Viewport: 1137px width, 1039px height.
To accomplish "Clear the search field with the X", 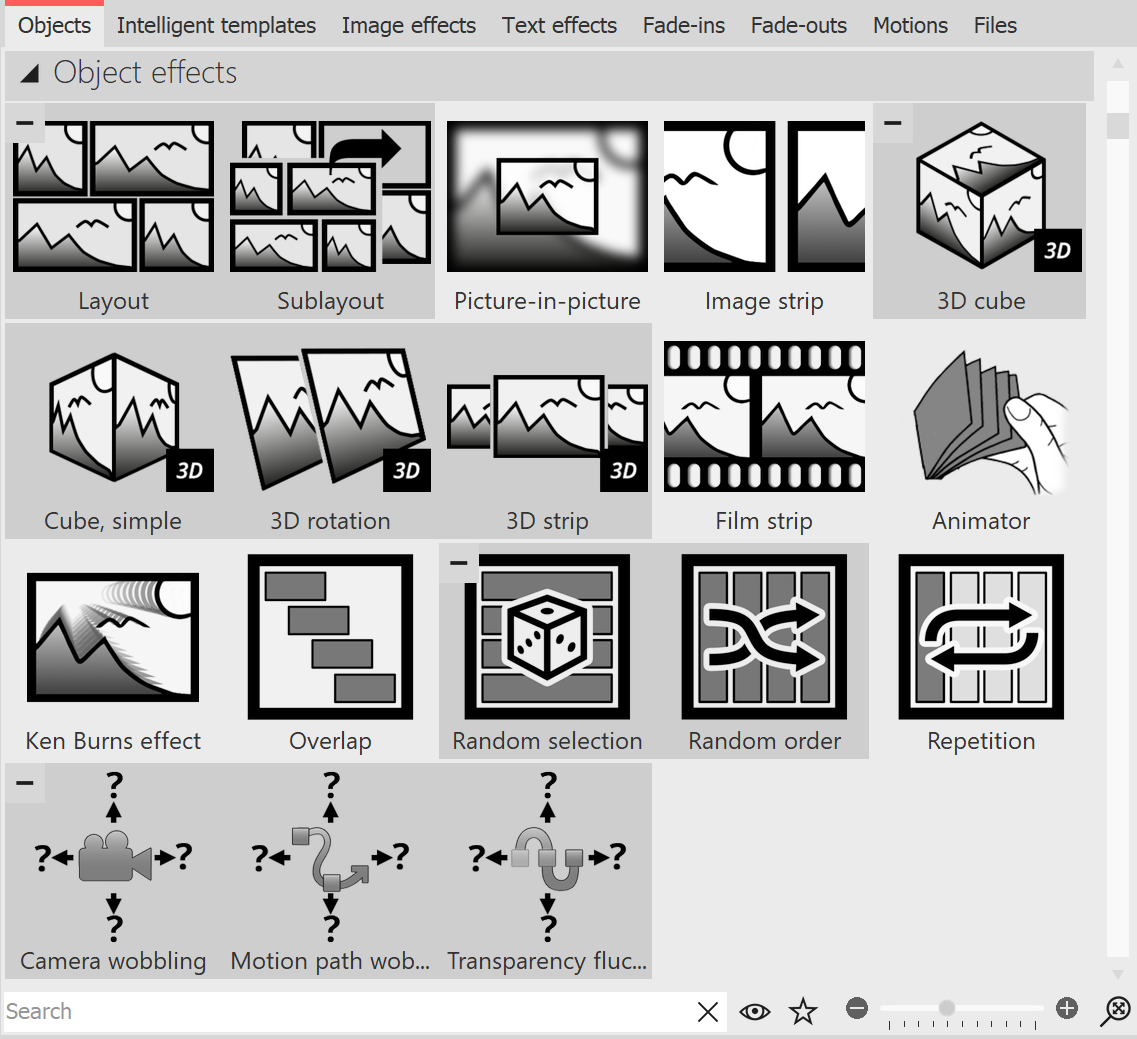I will [708, 1011].
